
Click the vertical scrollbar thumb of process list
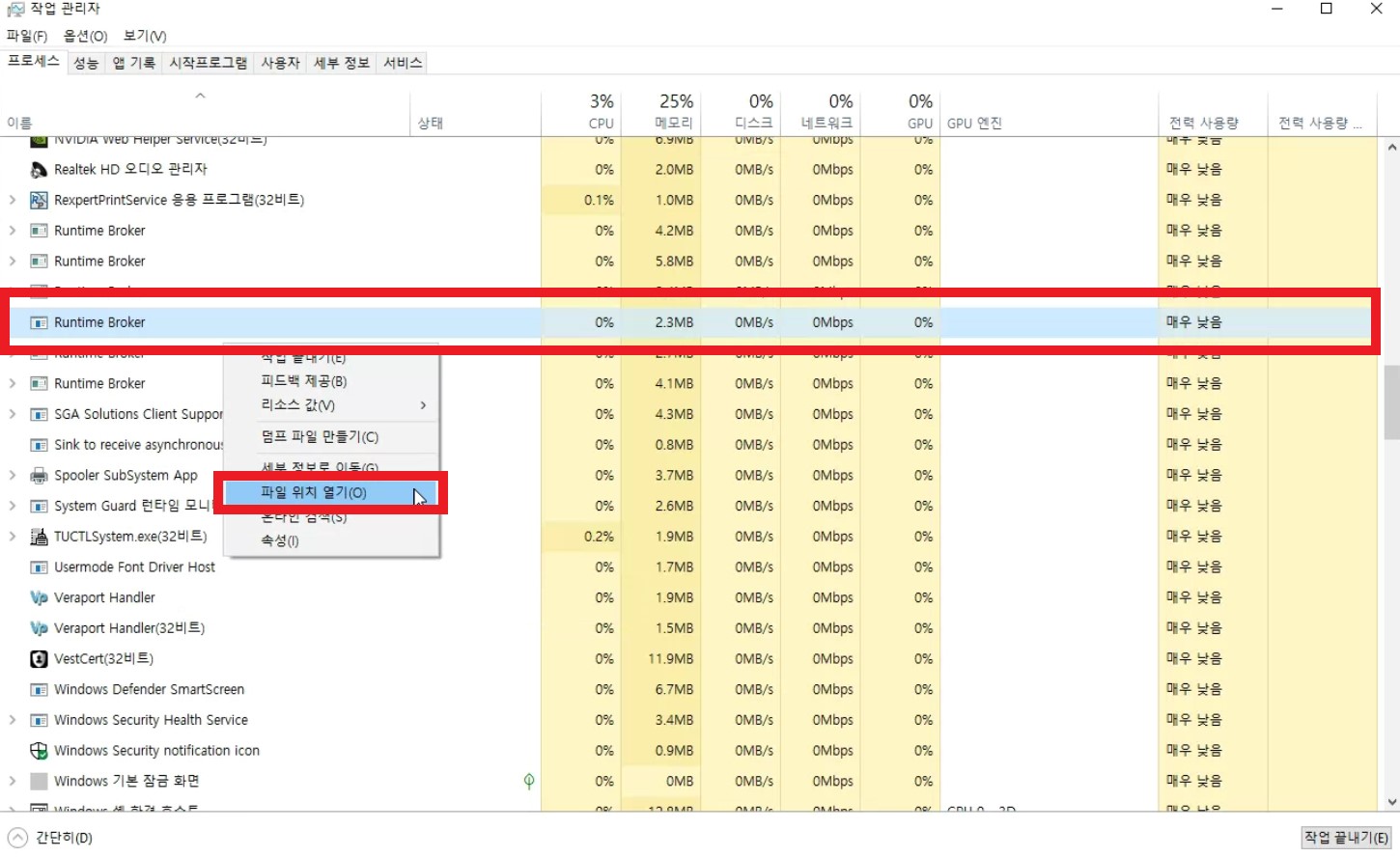tap(1391, 401)
